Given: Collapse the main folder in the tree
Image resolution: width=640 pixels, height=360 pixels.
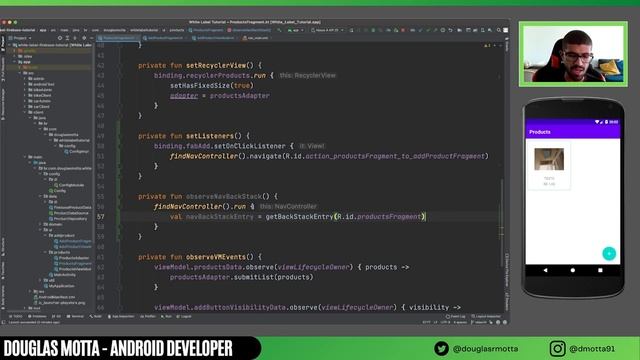Looking at the screenshot, I should (25, 157).
